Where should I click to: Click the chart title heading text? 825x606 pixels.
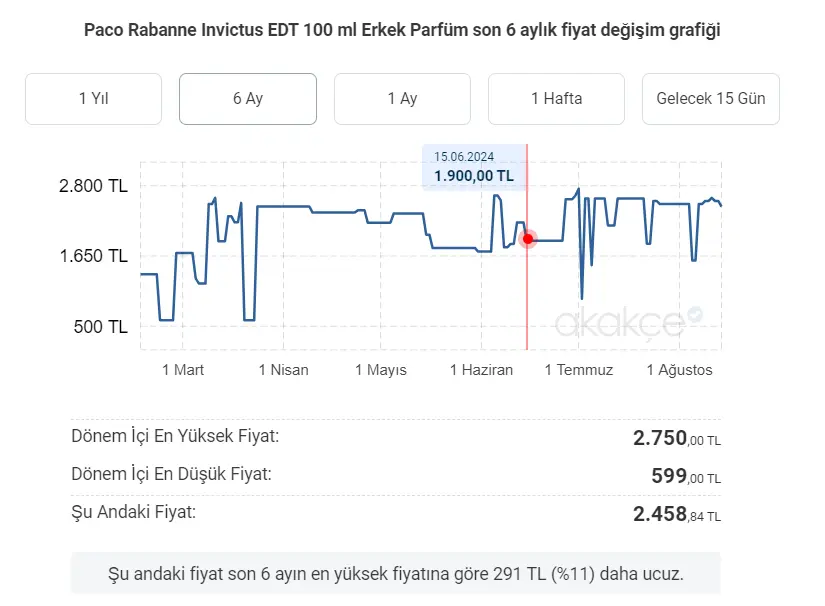403,30
